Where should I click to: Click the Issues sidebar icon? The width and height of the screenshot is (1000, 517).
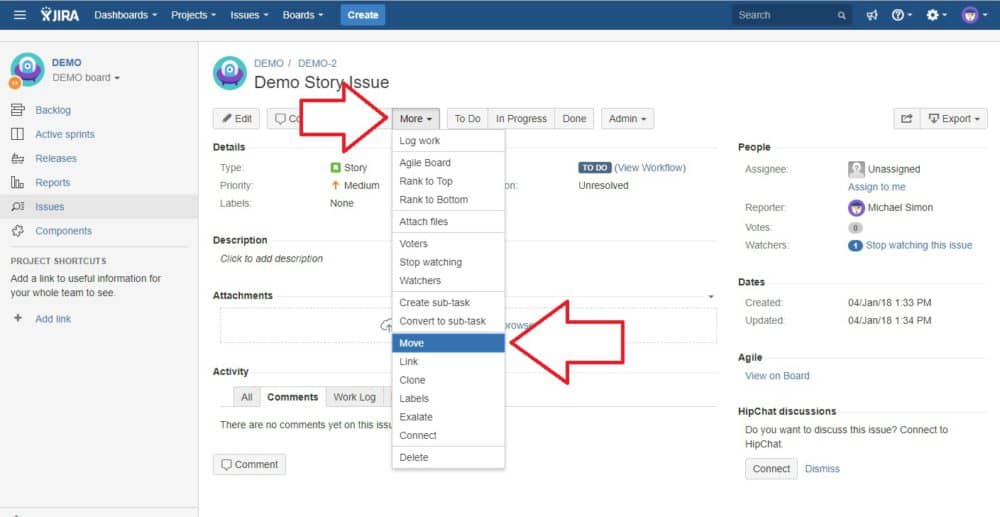pos(17,207)
